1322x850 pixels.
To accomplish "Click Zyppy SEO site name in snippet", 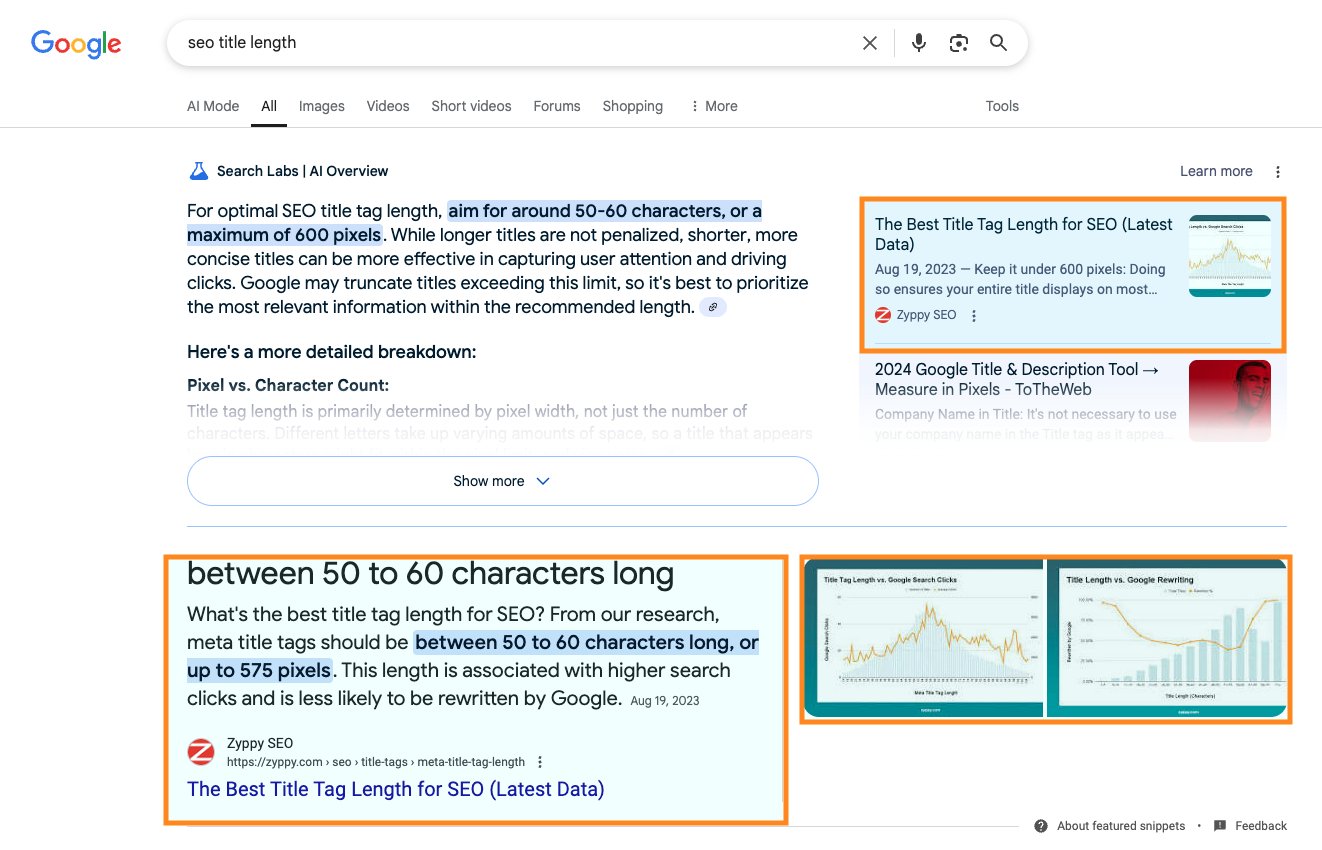I will pos(260,743).
